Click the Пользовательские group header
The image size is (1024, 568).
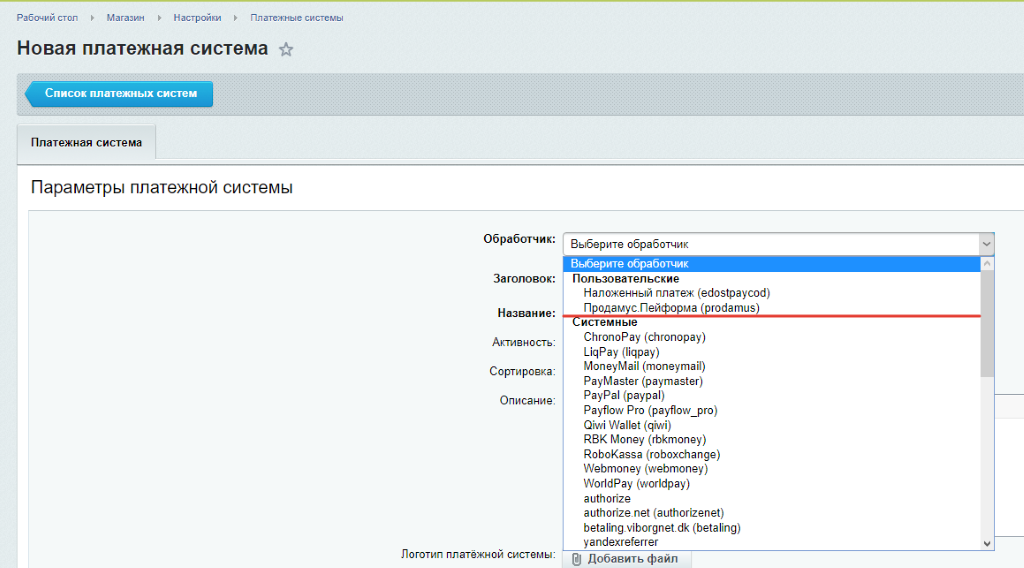point(626,279)
